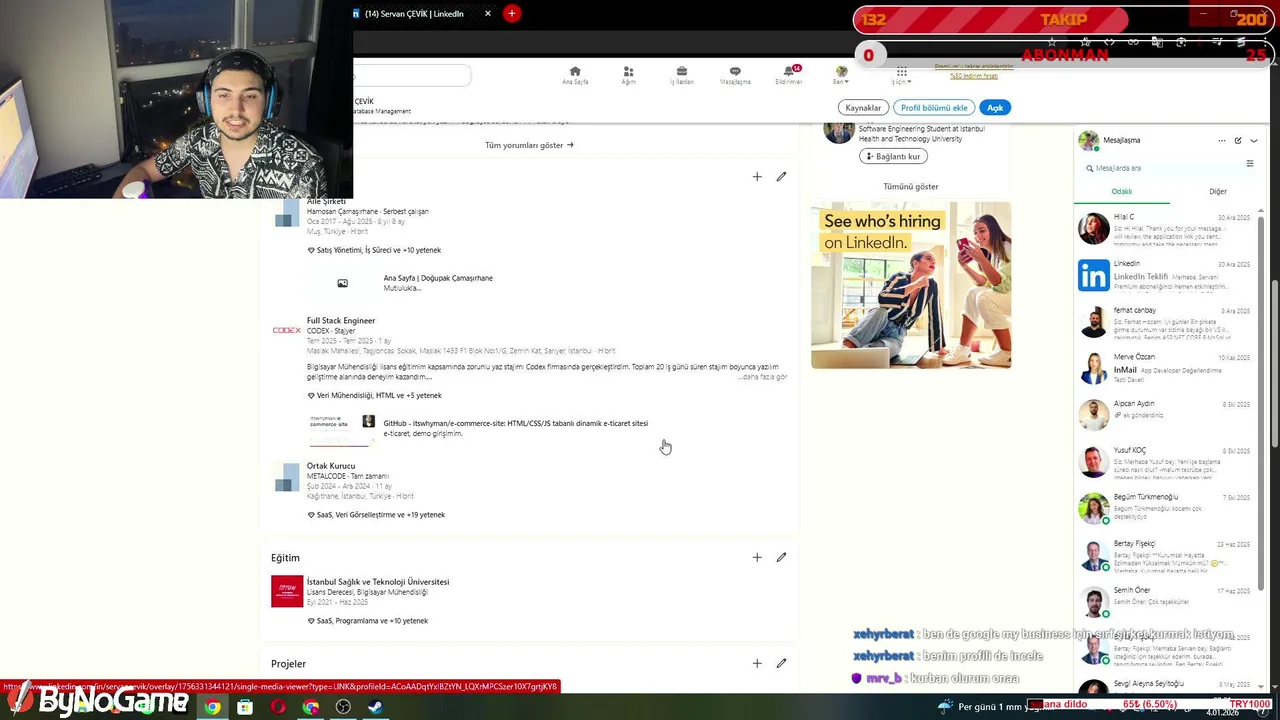The image size is (1280, 720).
Task: Open Ortak Kurucu METALCODE experience
Action: [x=331, y=466]
